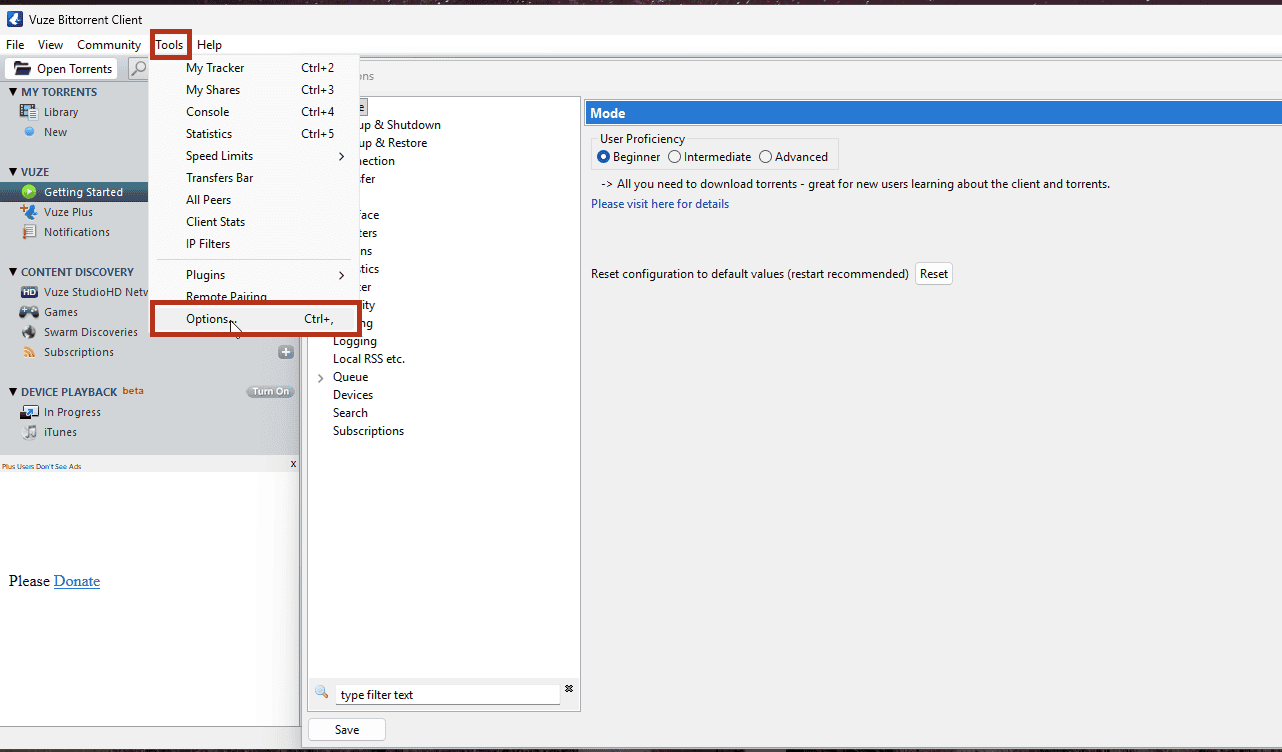Viewport: 1282px width, 752px height.
Task: Click the Vuze app icon in title bar
Action: [15, 19]
